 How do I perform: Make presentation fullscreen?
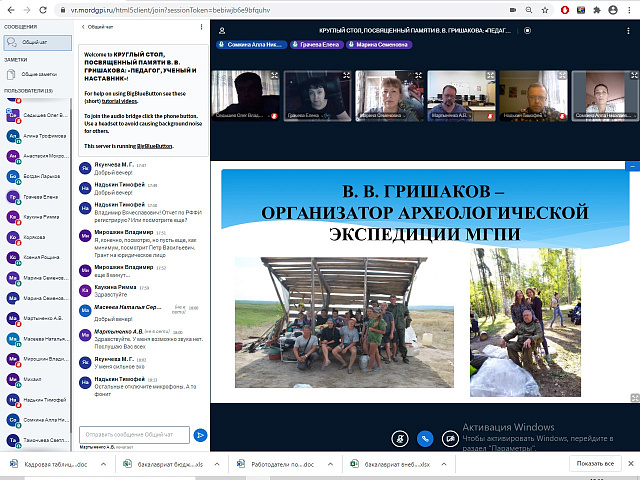(635, 398)
